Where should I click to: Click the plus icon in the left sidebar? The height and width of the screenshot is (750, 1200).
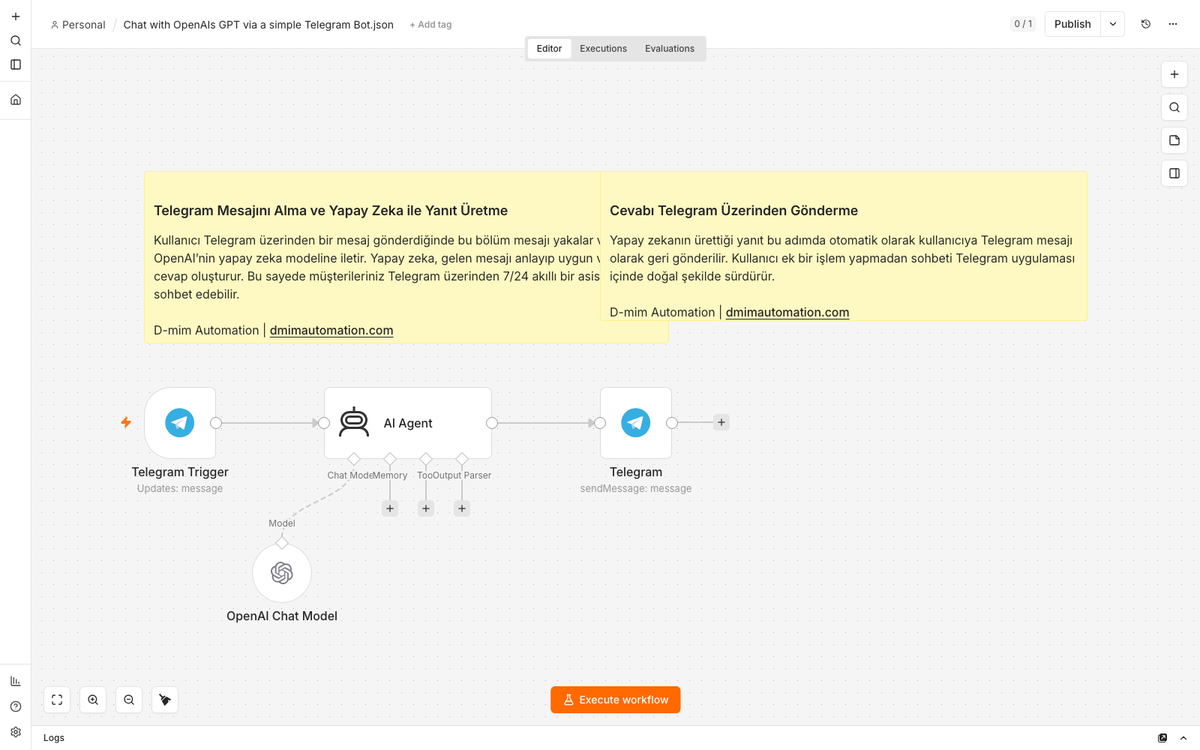point(15,17)
